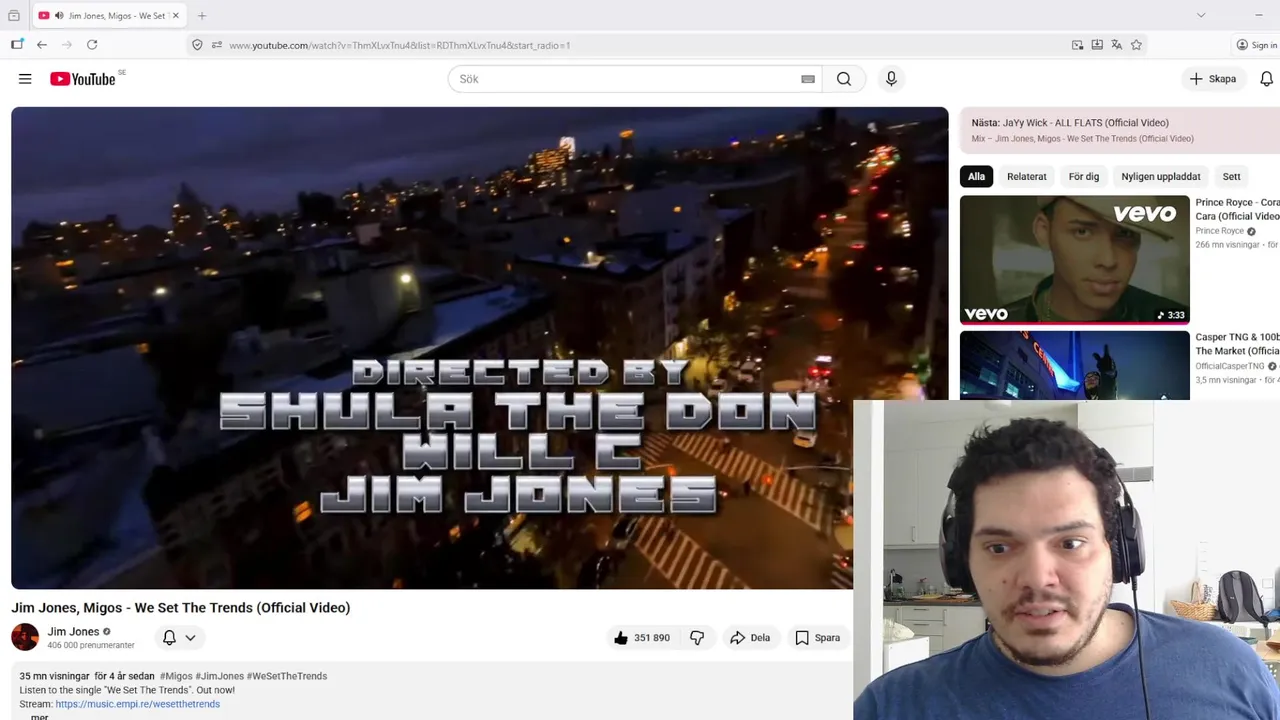The image size is (1280, 720).
Task: Click the Skapa create button
Action: click(1212, 79)
